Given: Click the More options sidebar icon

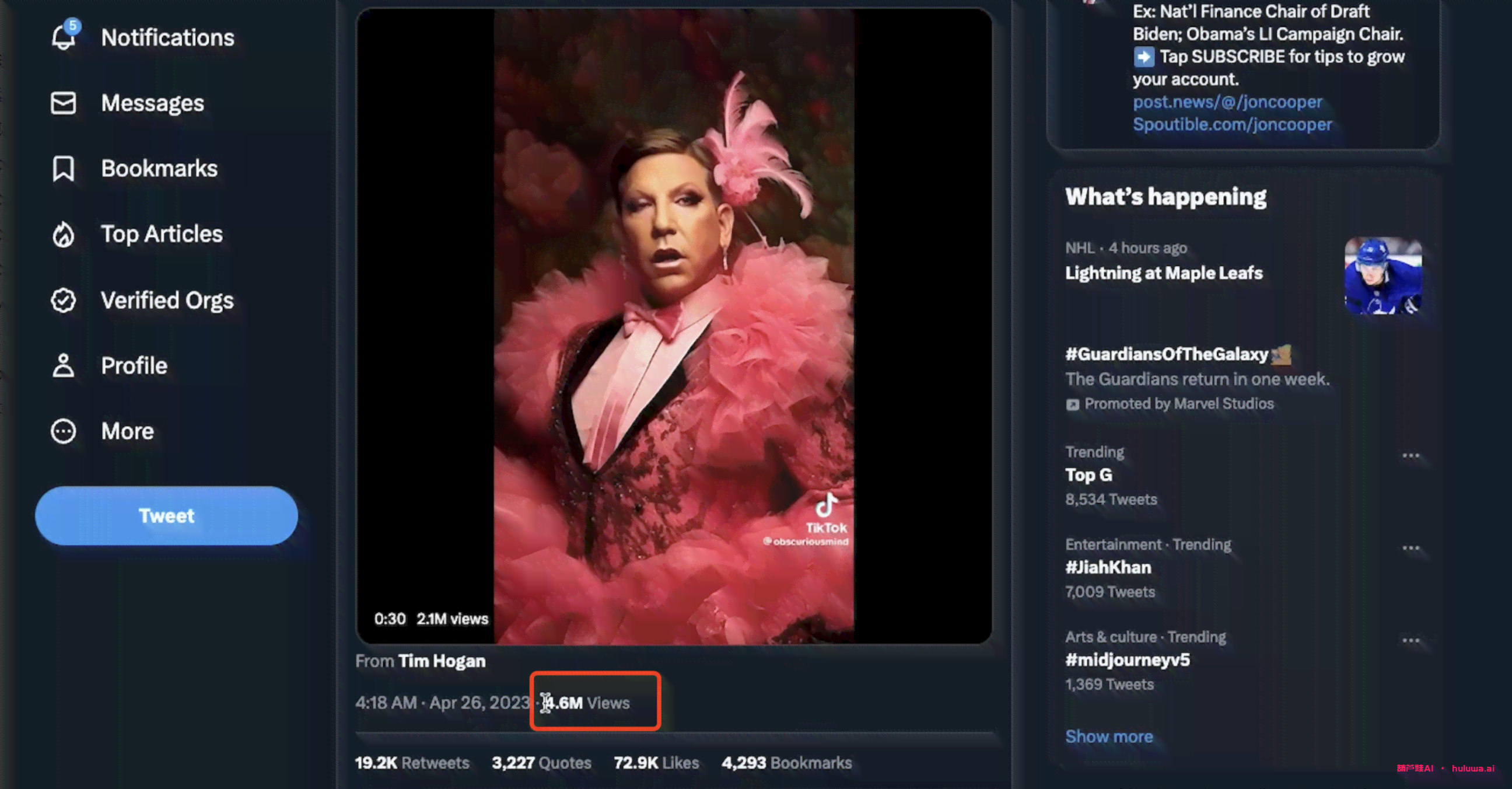Looking at the screenshot, I should pyautogui.click(x=64, y=431).
